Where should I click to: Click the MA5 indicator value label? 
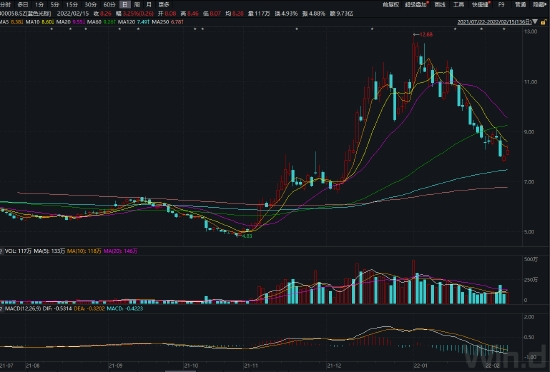pos(12,22)
